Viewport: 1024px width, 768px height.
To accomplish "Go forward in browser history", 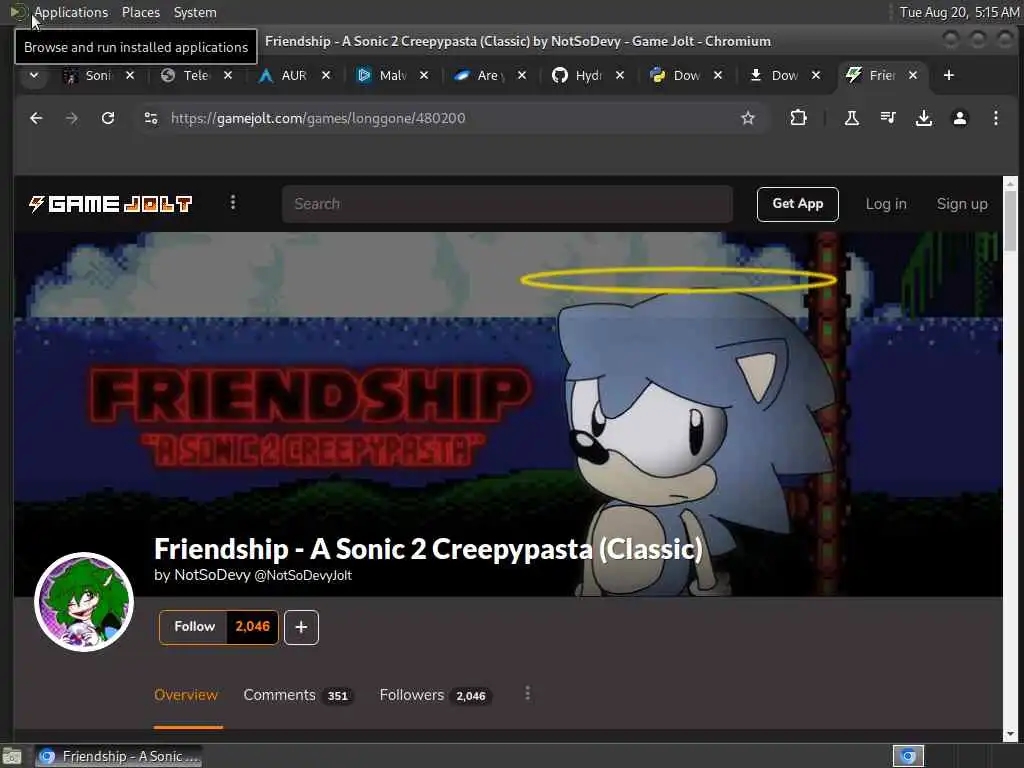I will coord(72,118).
